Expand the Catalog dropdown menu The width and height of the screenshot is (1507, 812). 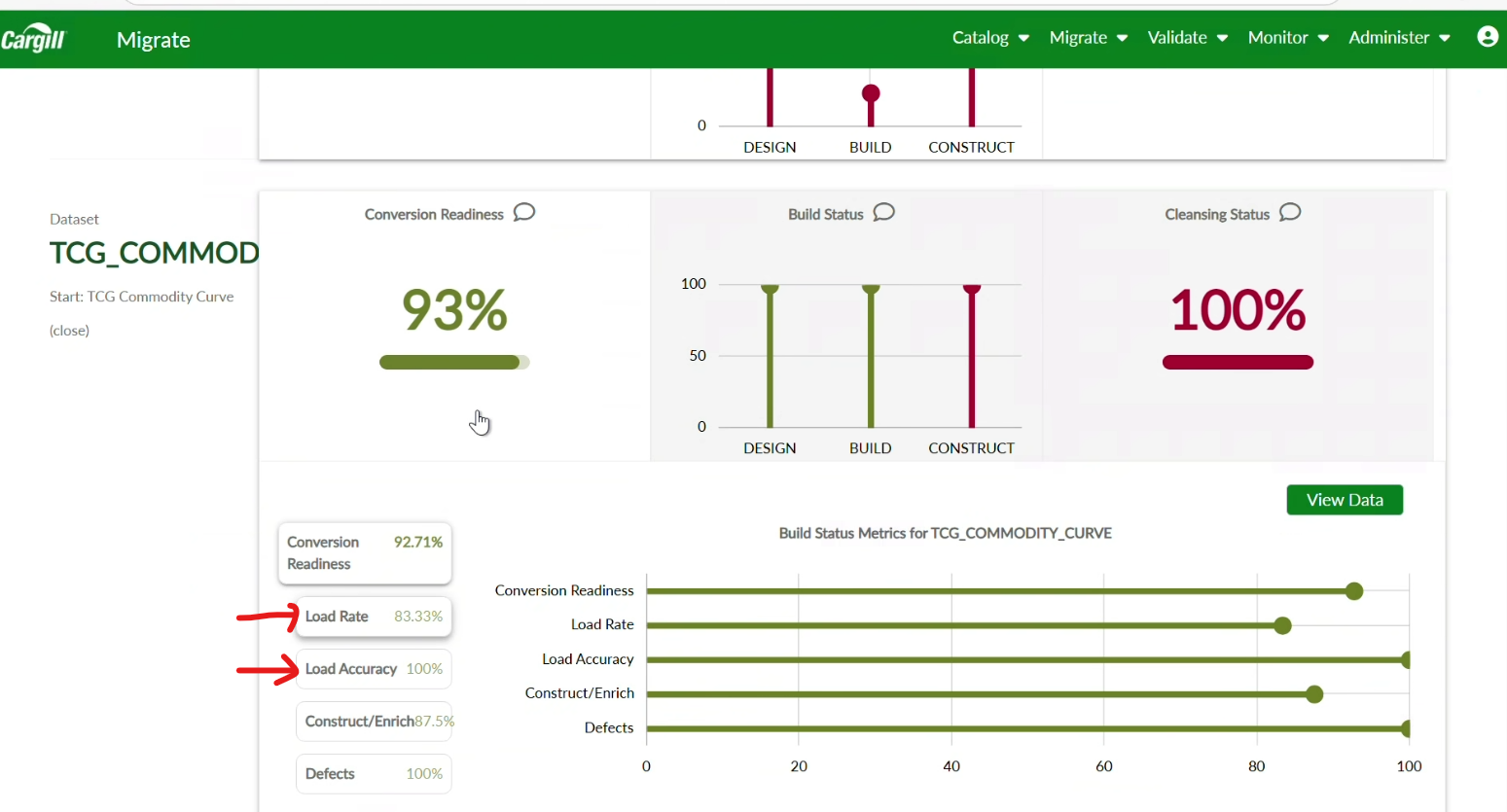[989, 38]
